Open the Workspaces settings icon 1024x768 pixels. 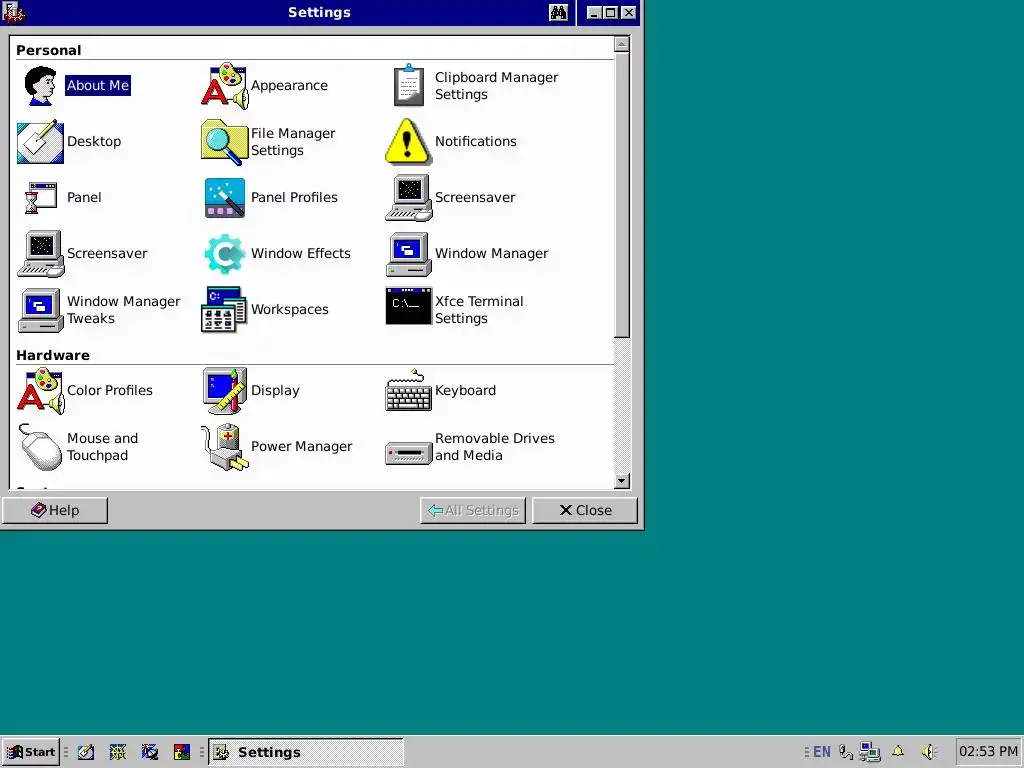tap(224, 310)
